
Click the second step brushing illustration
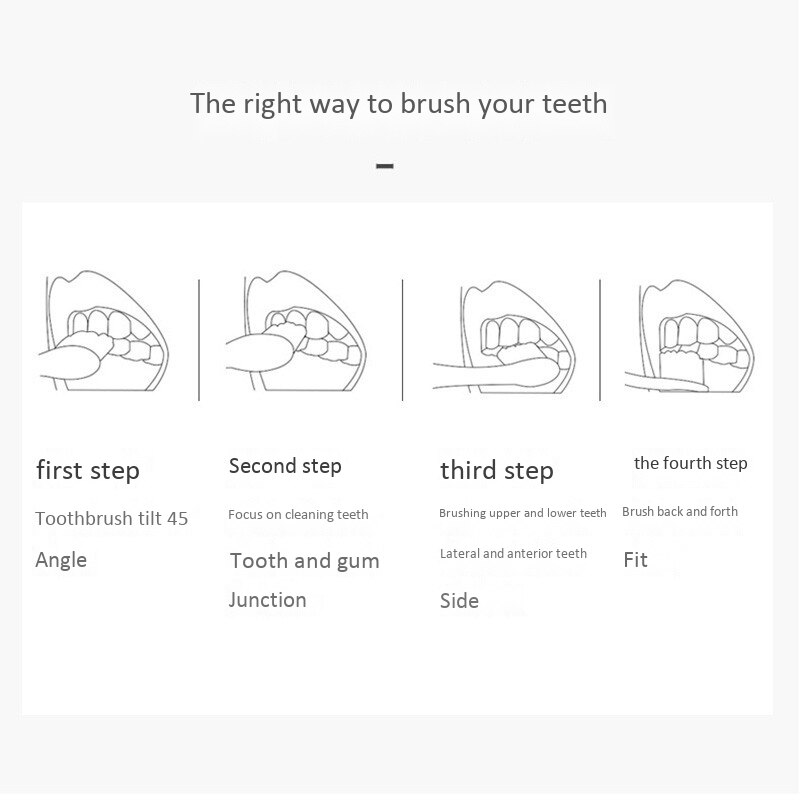pyautogui.click(x=296, y=331)
